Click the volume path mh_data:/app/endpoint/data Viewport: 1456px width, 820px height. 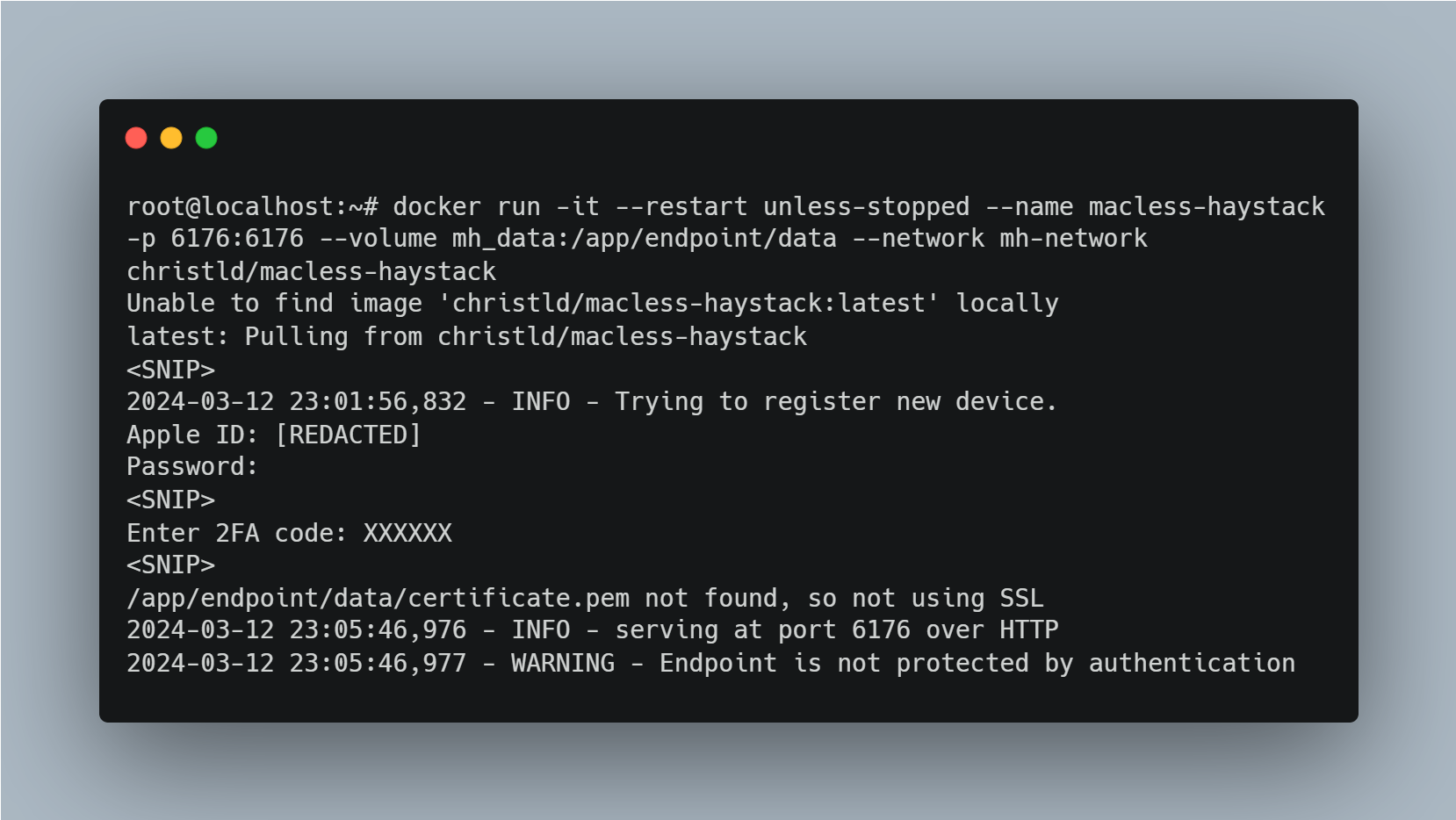(645, 239)
